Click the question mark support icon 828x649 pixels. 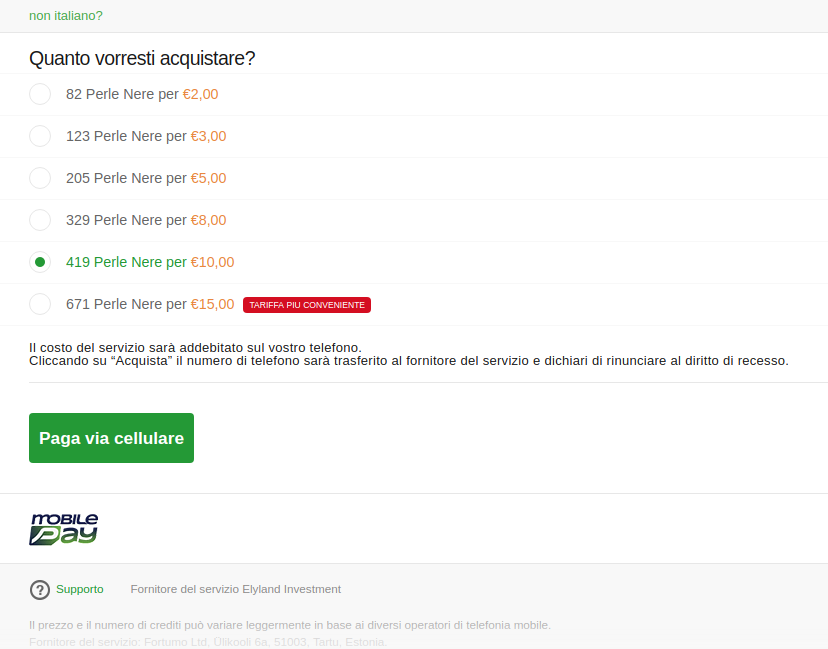[40, 590]
